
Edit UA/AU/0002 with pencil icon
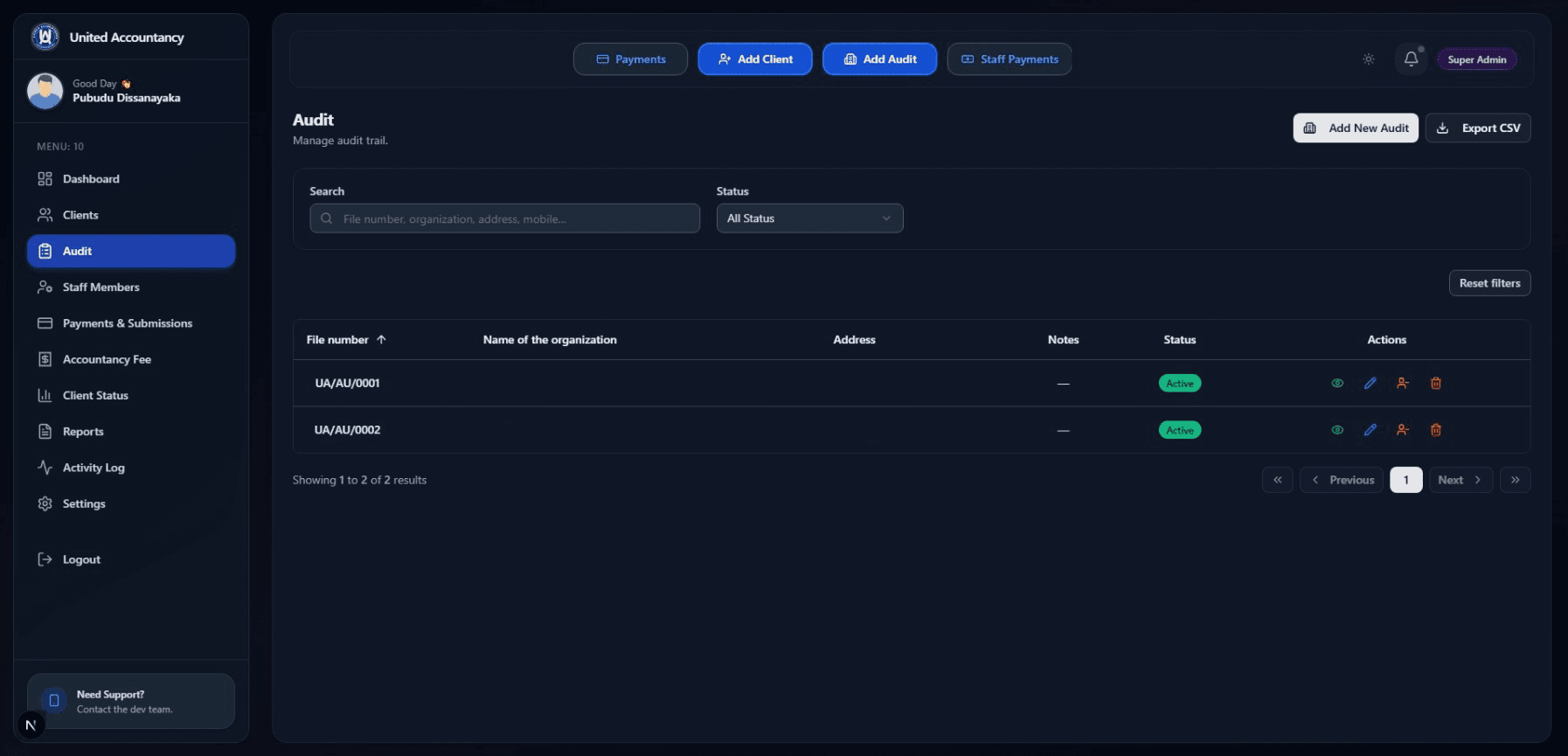(x=1370, y=430)
